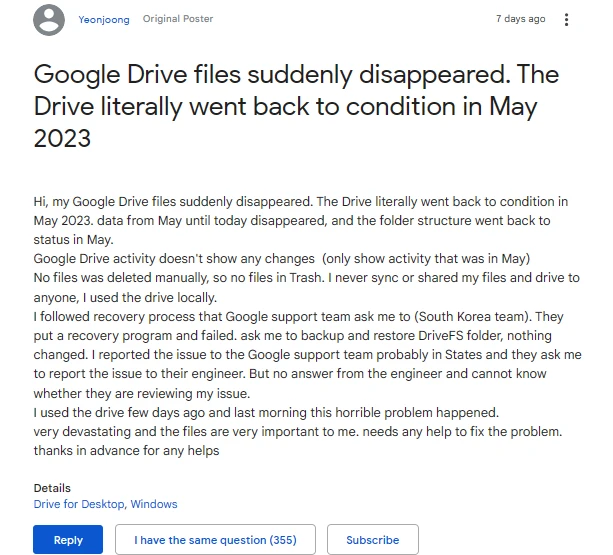The width and height of the screenshot is (613, 555).
Task: Click the line "No files was deleted manually"
Action: tap(300, 277)
